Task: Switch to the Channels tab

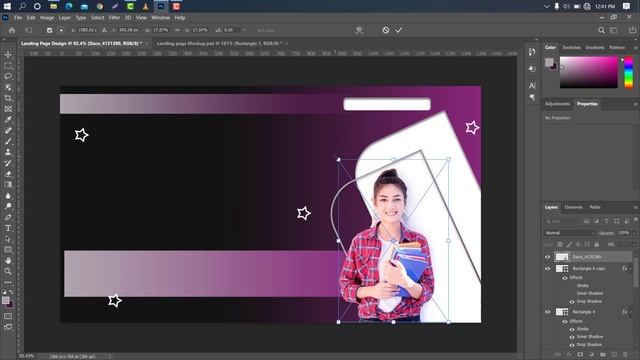Action: tap(573, 207)
